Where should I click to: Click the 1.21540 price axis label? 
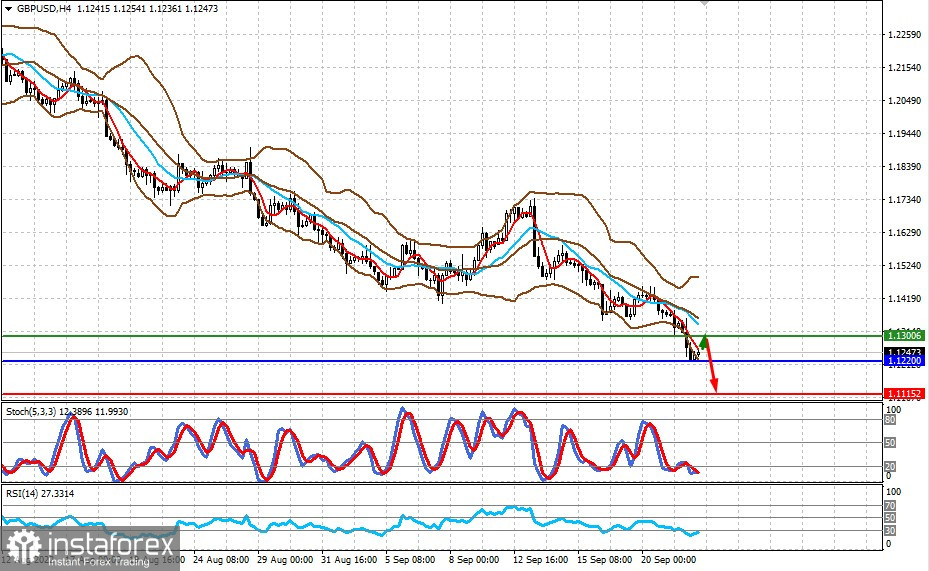pos(905,68)
